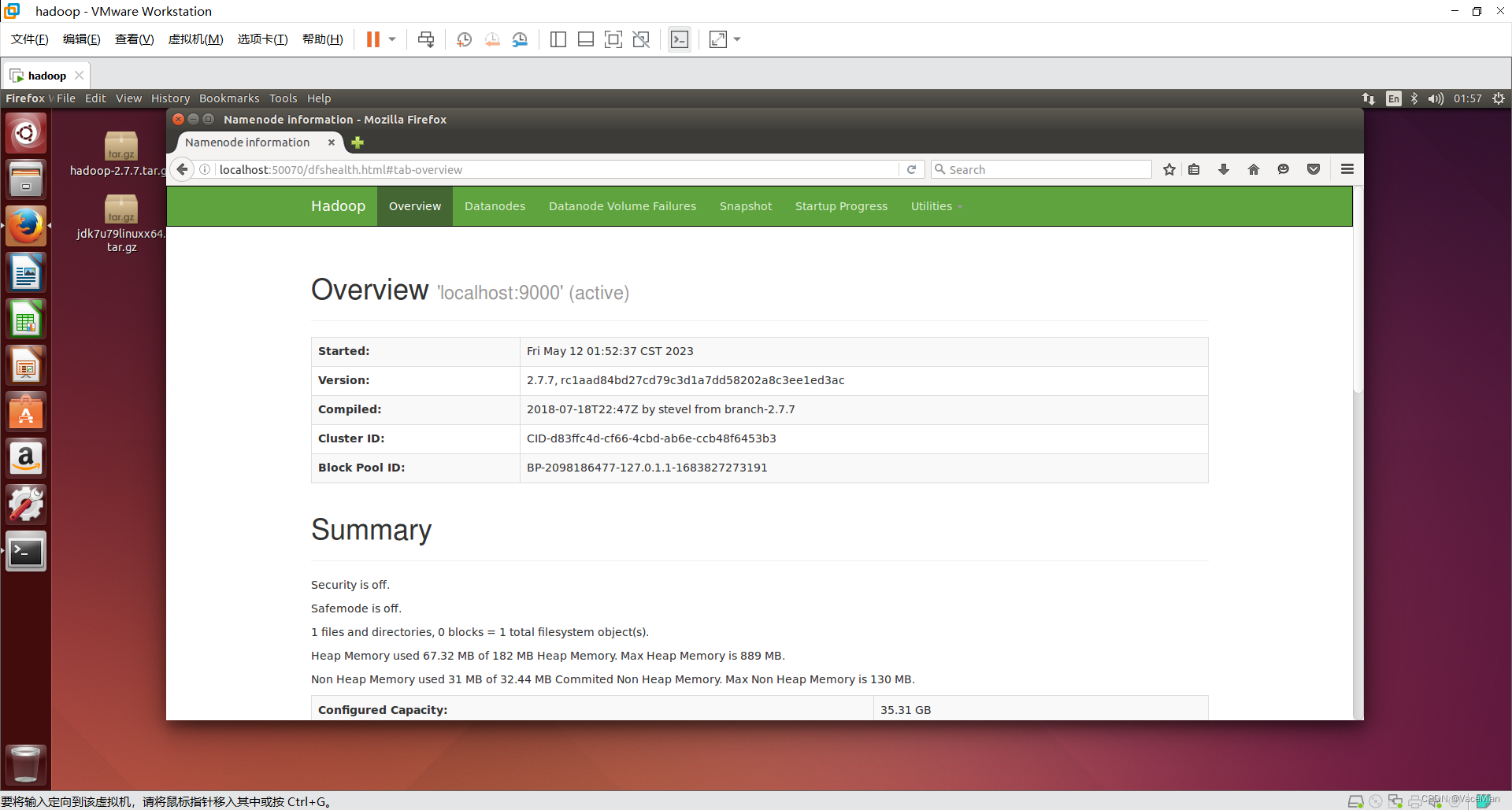This screenshot has width=1512, height=810.
Task: Open the Firefox Bookmarks menu
Action: pos(229,98)
